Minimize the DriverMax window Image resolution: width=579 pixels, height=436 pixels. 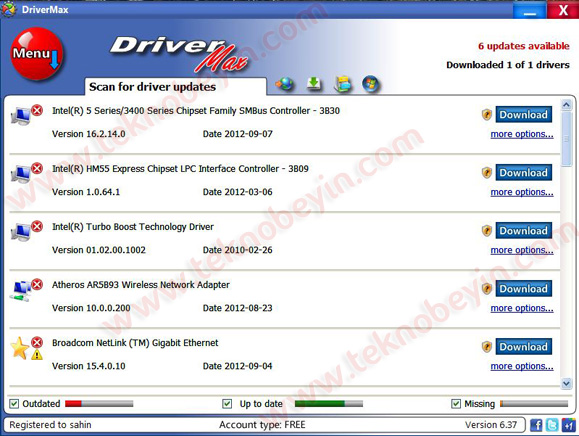(529, 10)
